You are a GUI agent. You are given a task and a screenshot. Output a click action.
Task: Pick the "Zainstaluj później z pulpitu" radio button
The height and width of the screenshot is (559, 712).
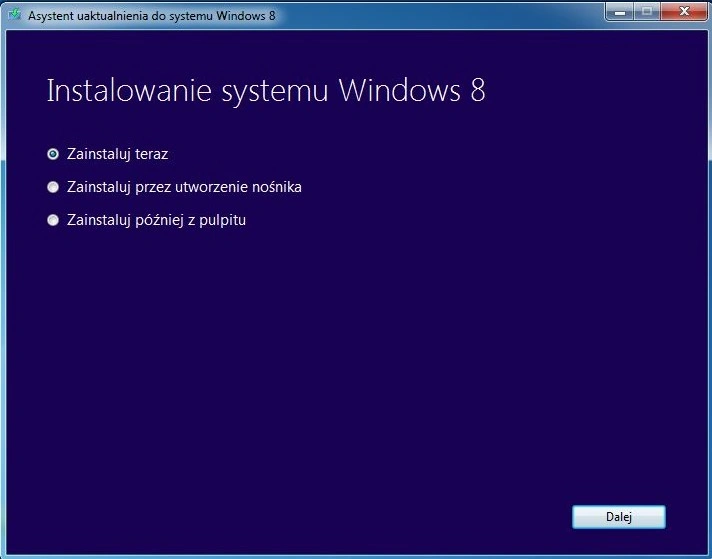coord(53,220)
